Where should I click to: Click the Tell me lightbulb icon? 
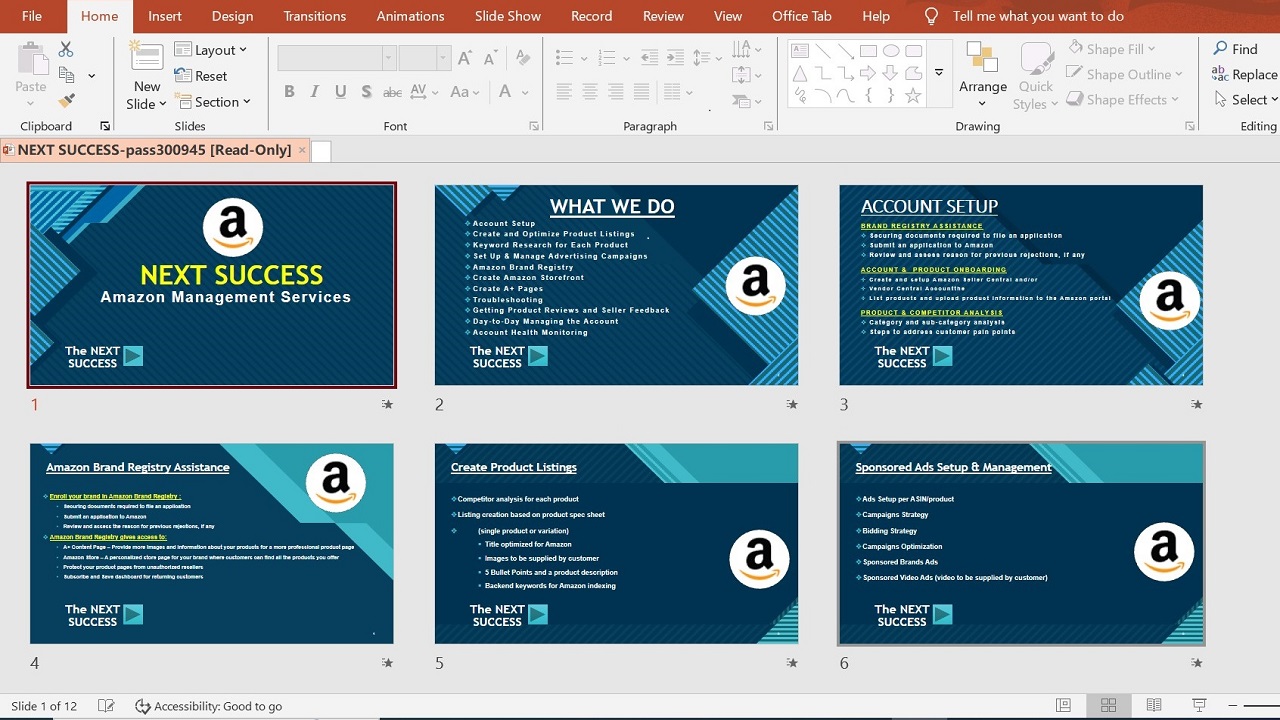point(931,16)
